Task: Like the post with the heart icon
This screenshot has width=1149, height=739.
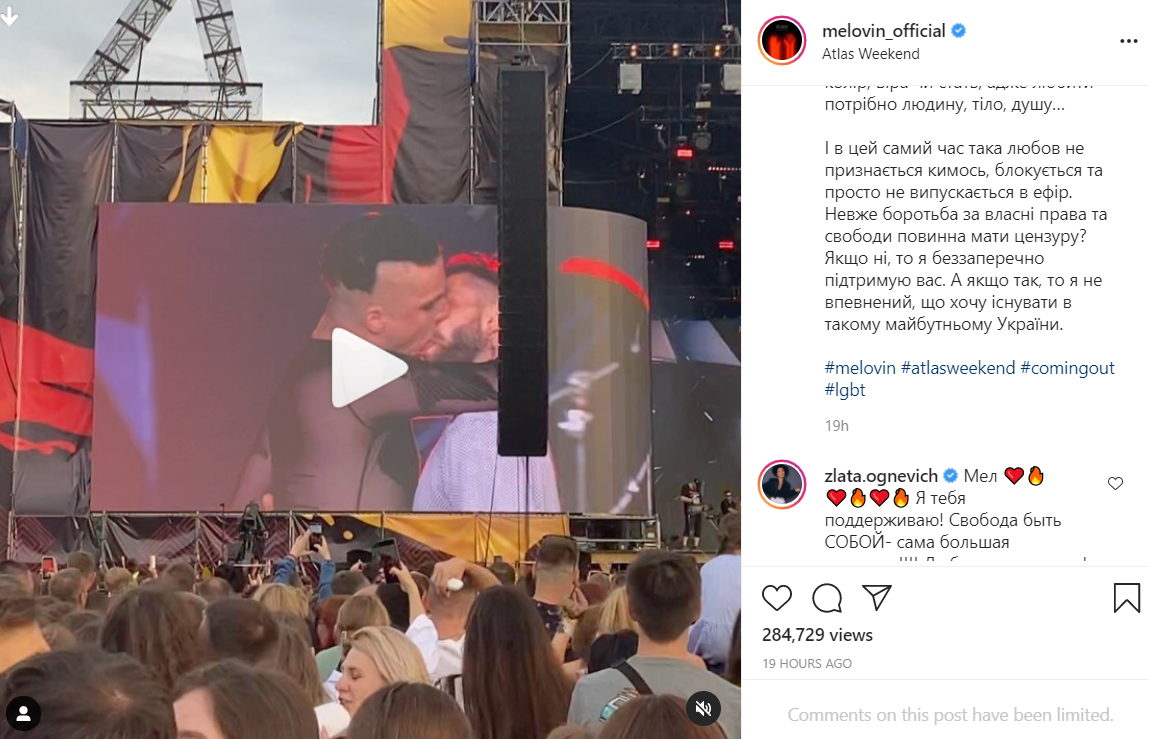Action: (777, 598)
